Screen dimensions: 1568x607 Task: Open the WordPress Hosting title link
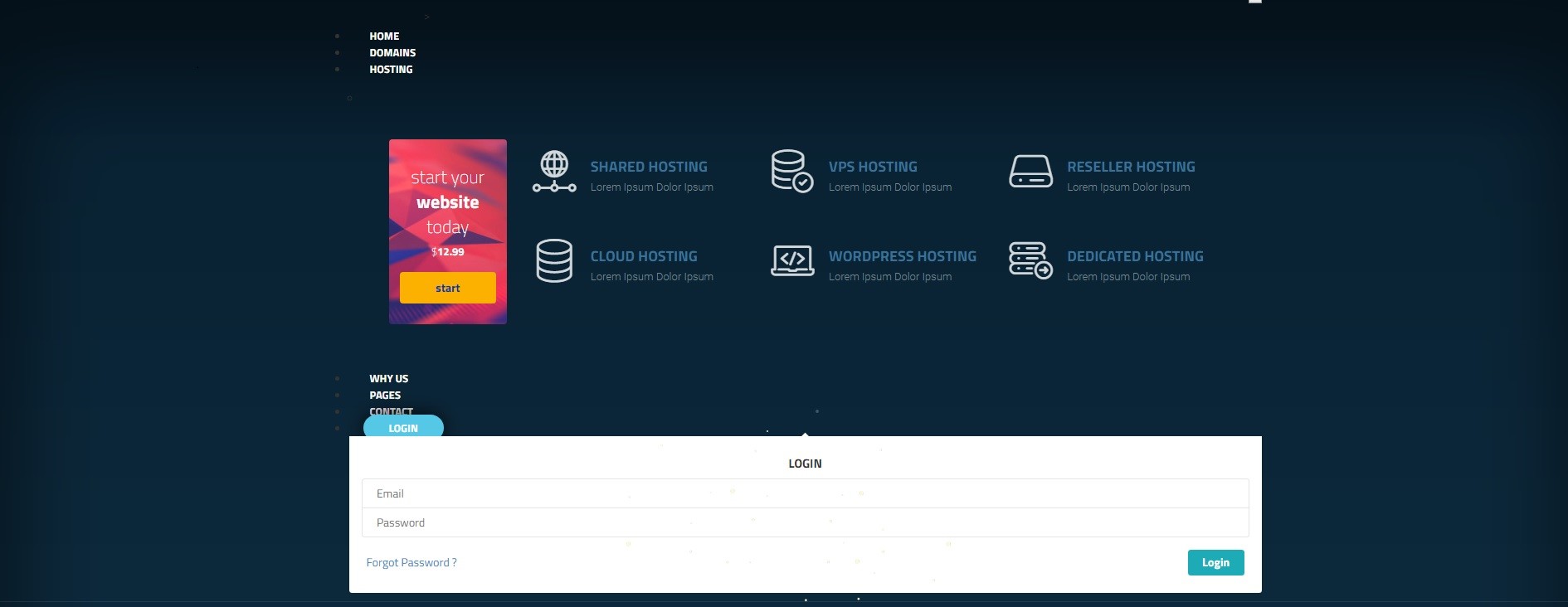pyautogui.click(x=902, y=256)
